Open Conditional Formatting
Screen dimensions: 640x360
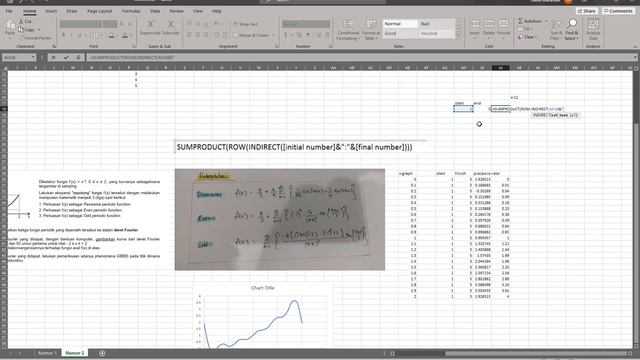(x=348, y=29)
